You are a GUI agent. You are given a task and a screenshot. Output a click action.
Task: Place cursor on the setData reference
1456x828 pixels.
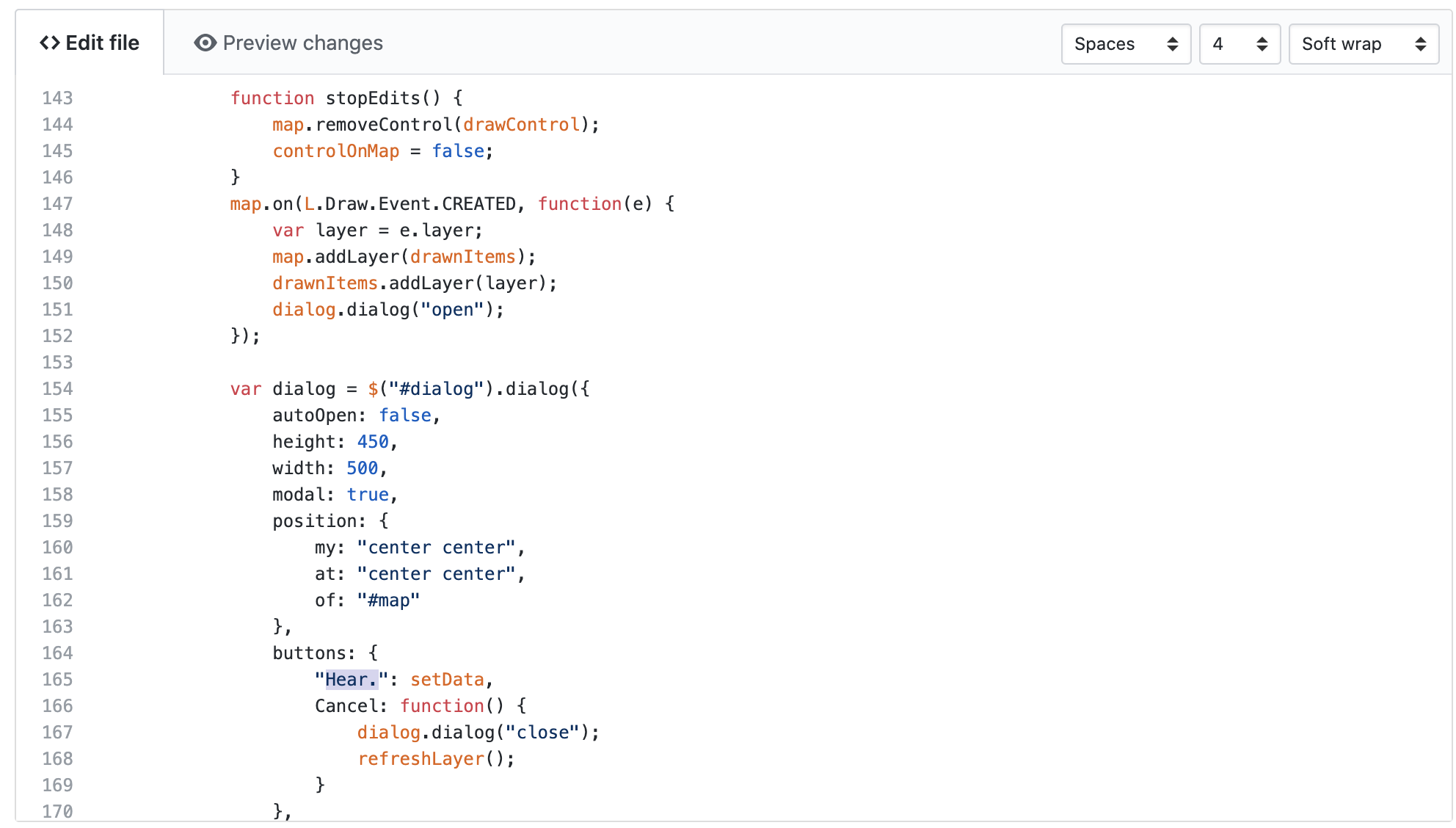pos(447,680)
